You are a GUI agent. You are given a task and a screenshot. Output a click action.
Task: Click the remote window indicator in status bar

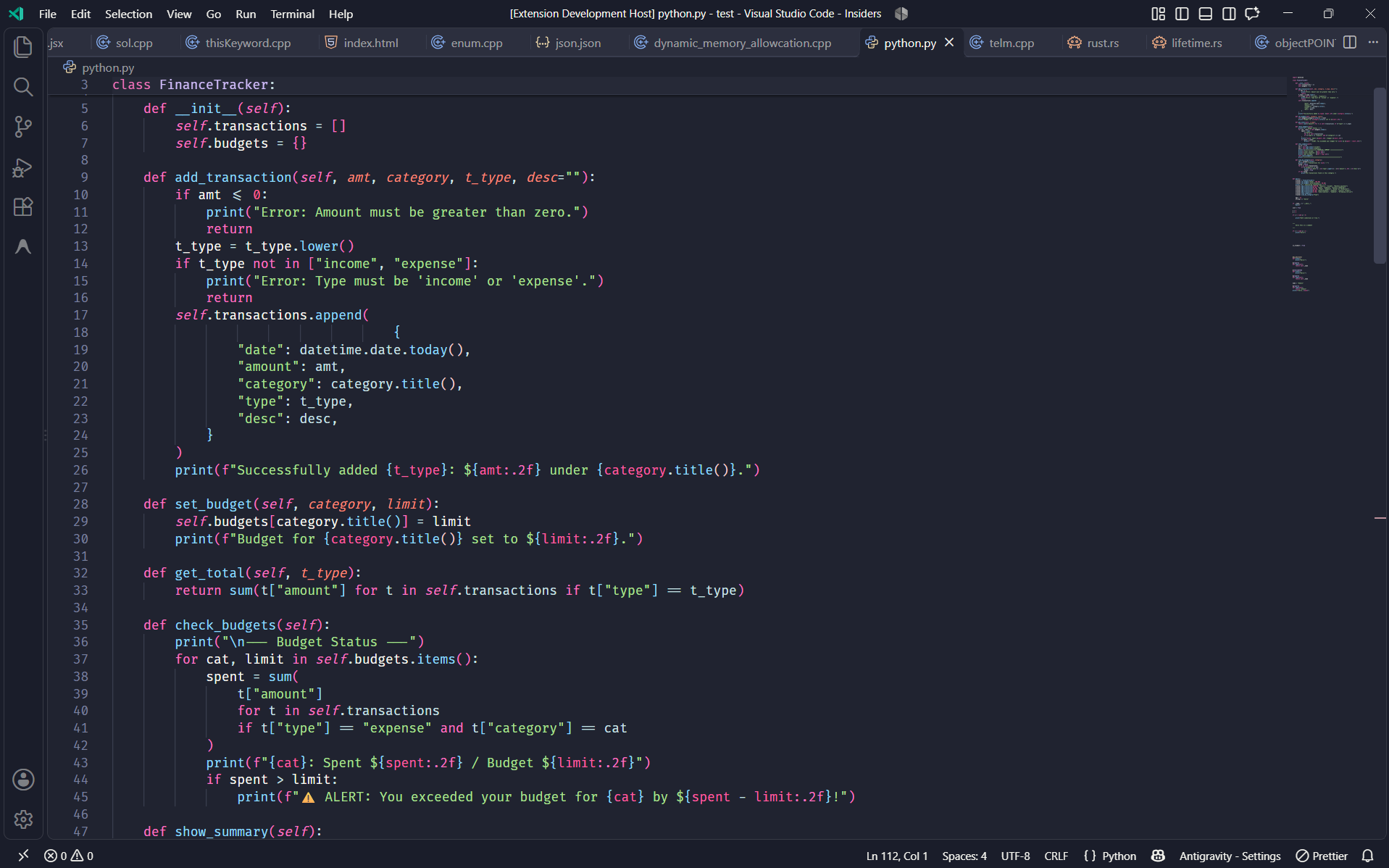23,856
